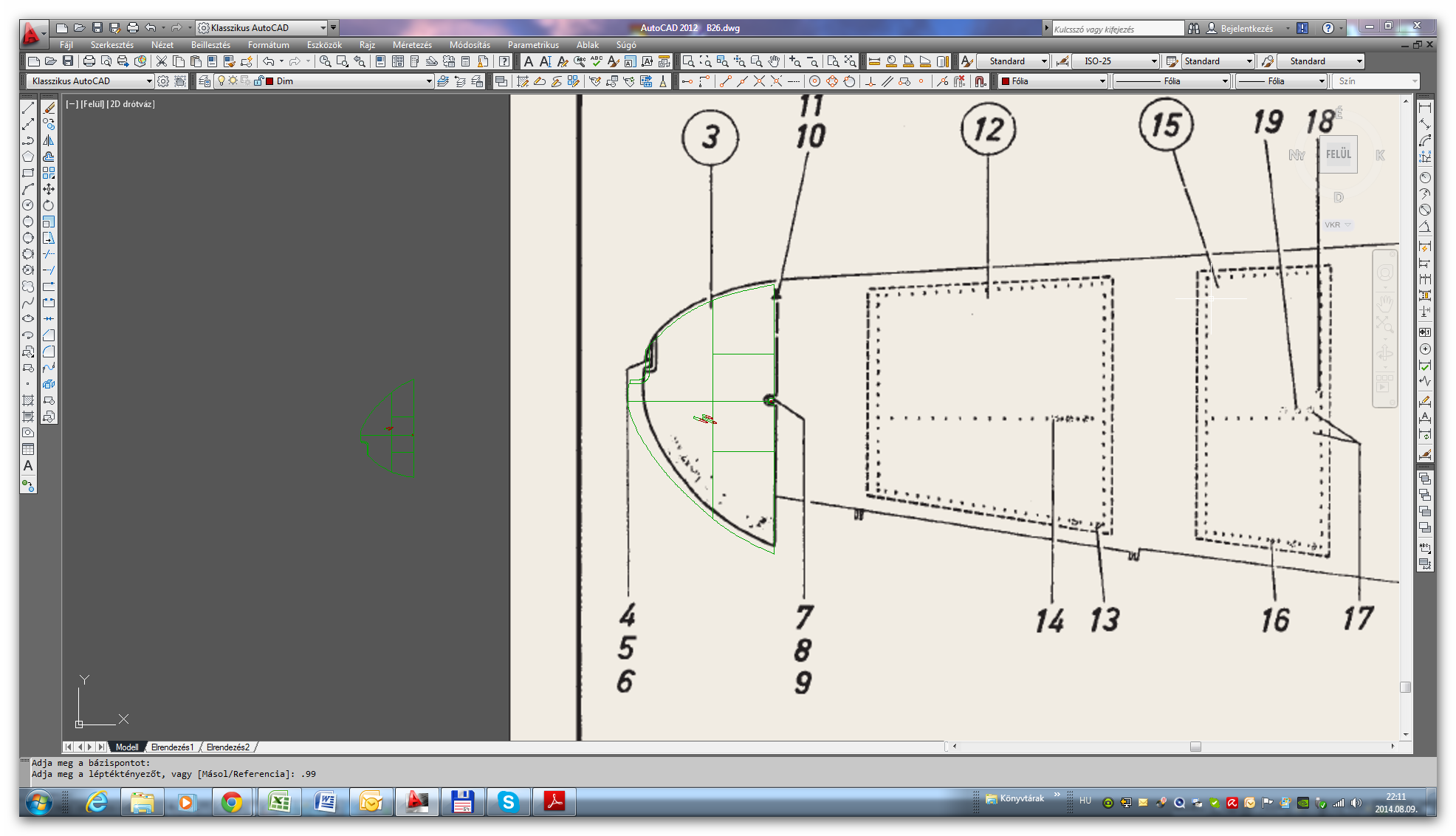This screenshot has width=1456, height=836.
Task: Select the Line draw tool
Action: click(x=28, y=108)
